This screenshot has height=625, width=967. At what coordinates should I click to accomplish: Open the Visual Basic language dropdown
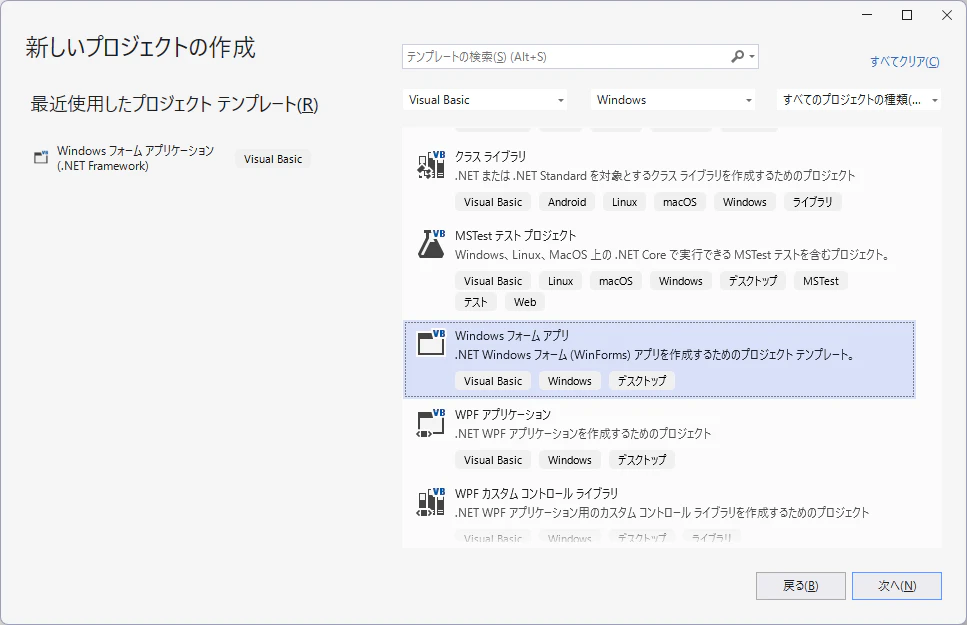click(485, 99)
